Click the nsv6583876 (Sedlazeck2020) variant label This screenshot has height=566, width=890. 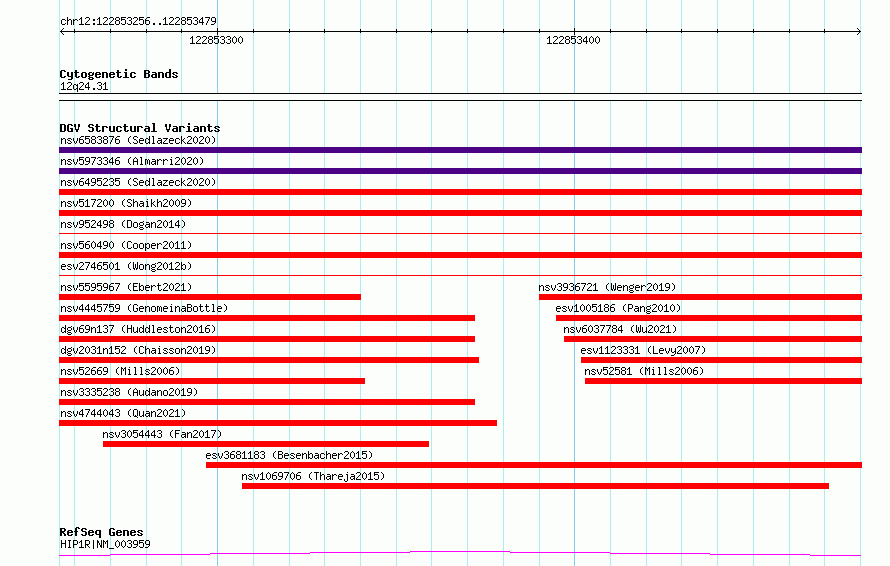coord(138,140)
